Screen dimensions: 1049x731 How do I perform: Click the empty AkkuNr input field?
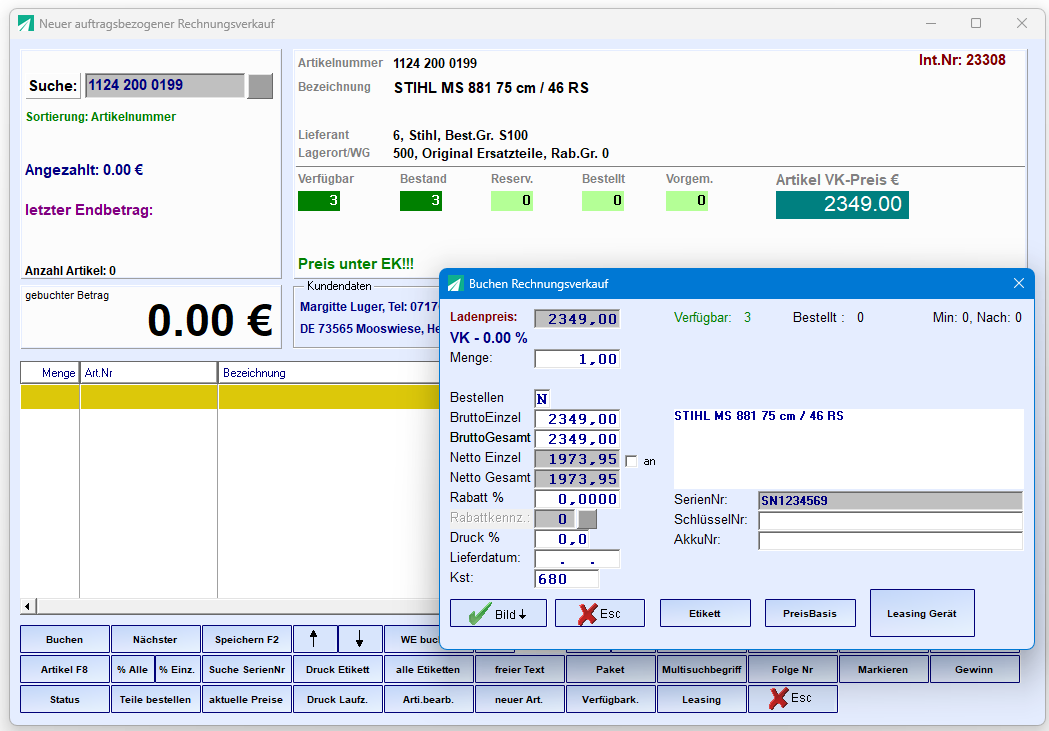[x=890, y=540]
